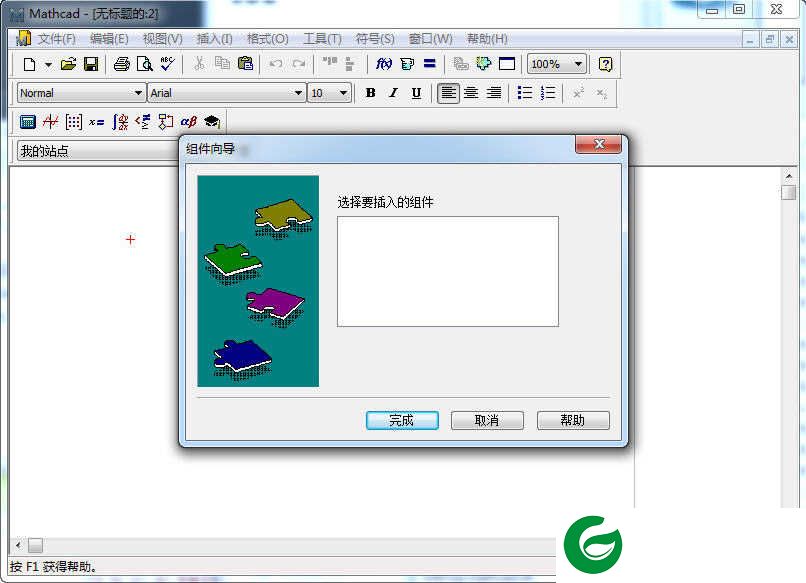Click the 我的站点 address field

pyautogui.click(x=98, y=151)
